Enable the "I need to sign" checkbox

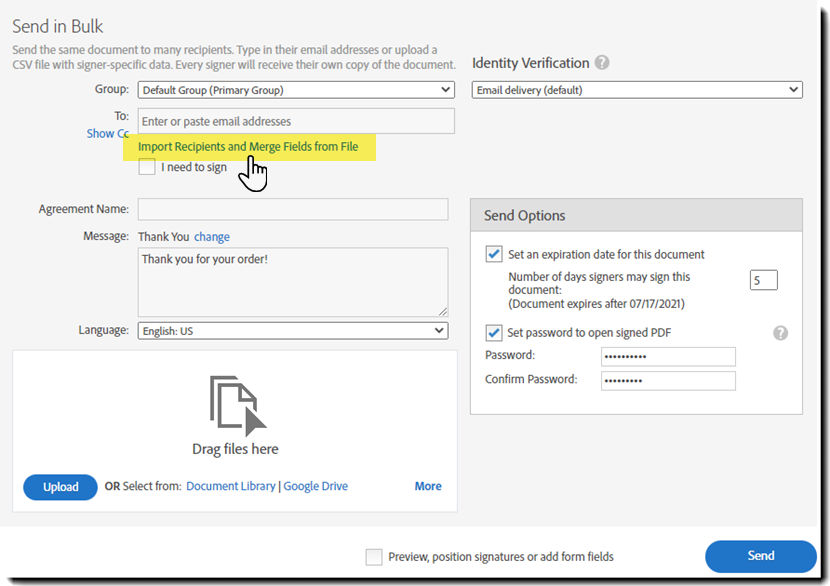click(x=146, y=167)
